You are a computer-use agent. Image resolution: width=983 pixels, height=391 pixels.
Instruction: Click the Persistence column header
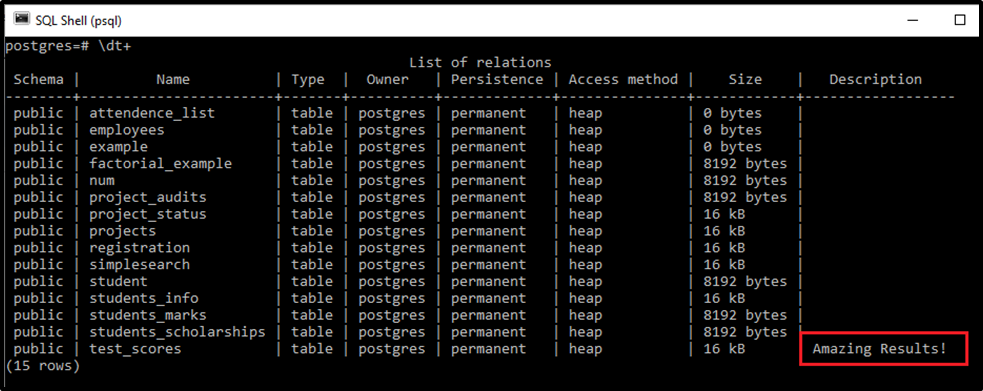coord(497,80)
